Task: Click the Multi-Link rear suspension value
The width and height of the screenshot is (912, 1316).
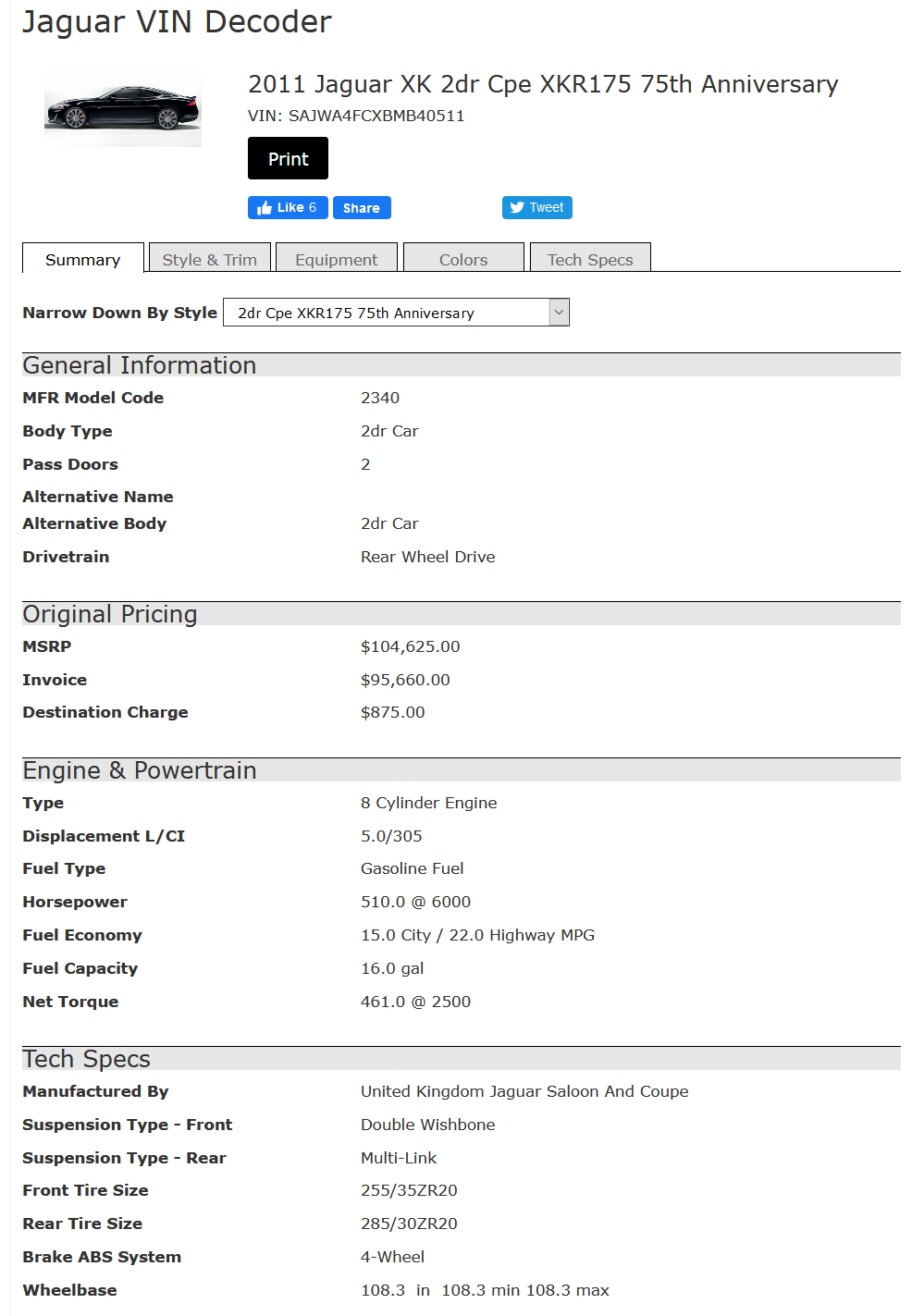Action: coord(399,1158)
